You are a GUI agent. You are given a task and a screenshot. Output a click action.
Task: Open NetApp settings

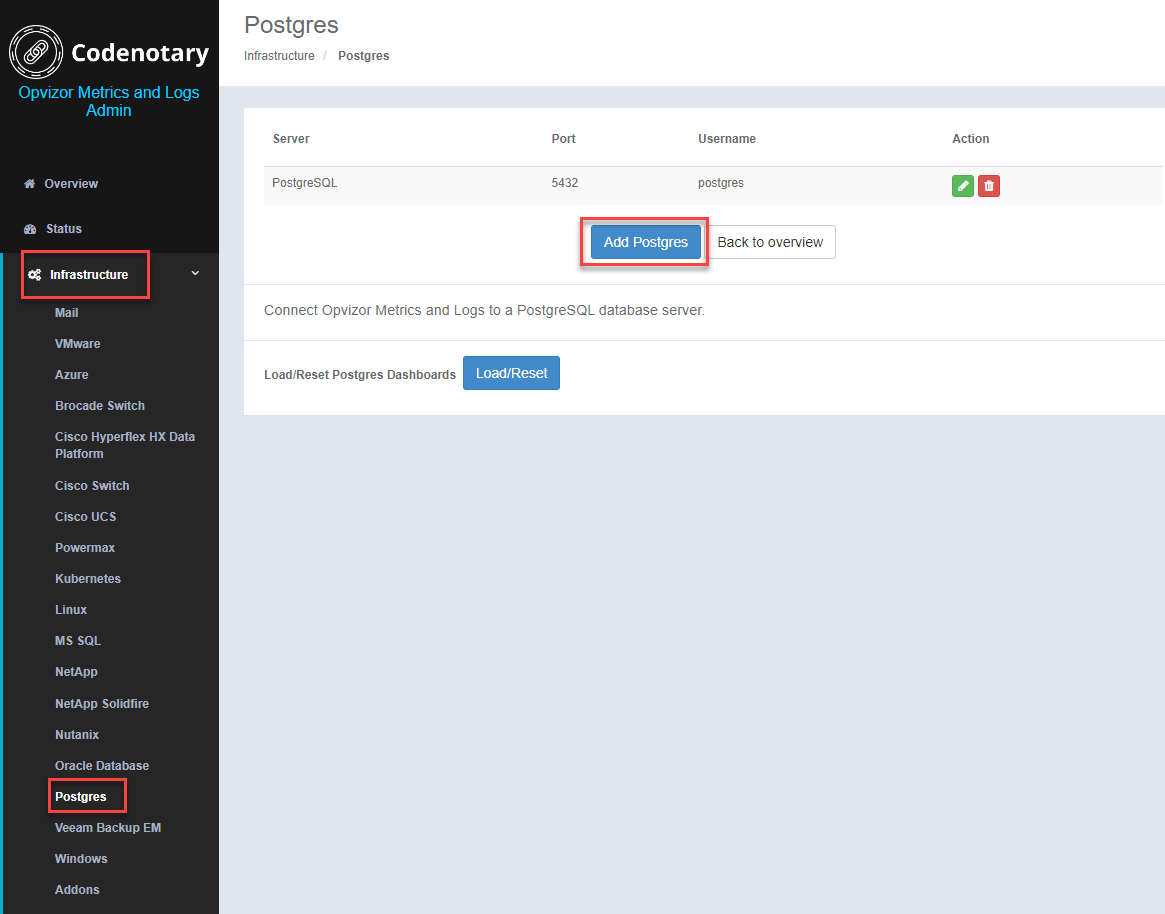pyautogui.click(x=76, y=672)
